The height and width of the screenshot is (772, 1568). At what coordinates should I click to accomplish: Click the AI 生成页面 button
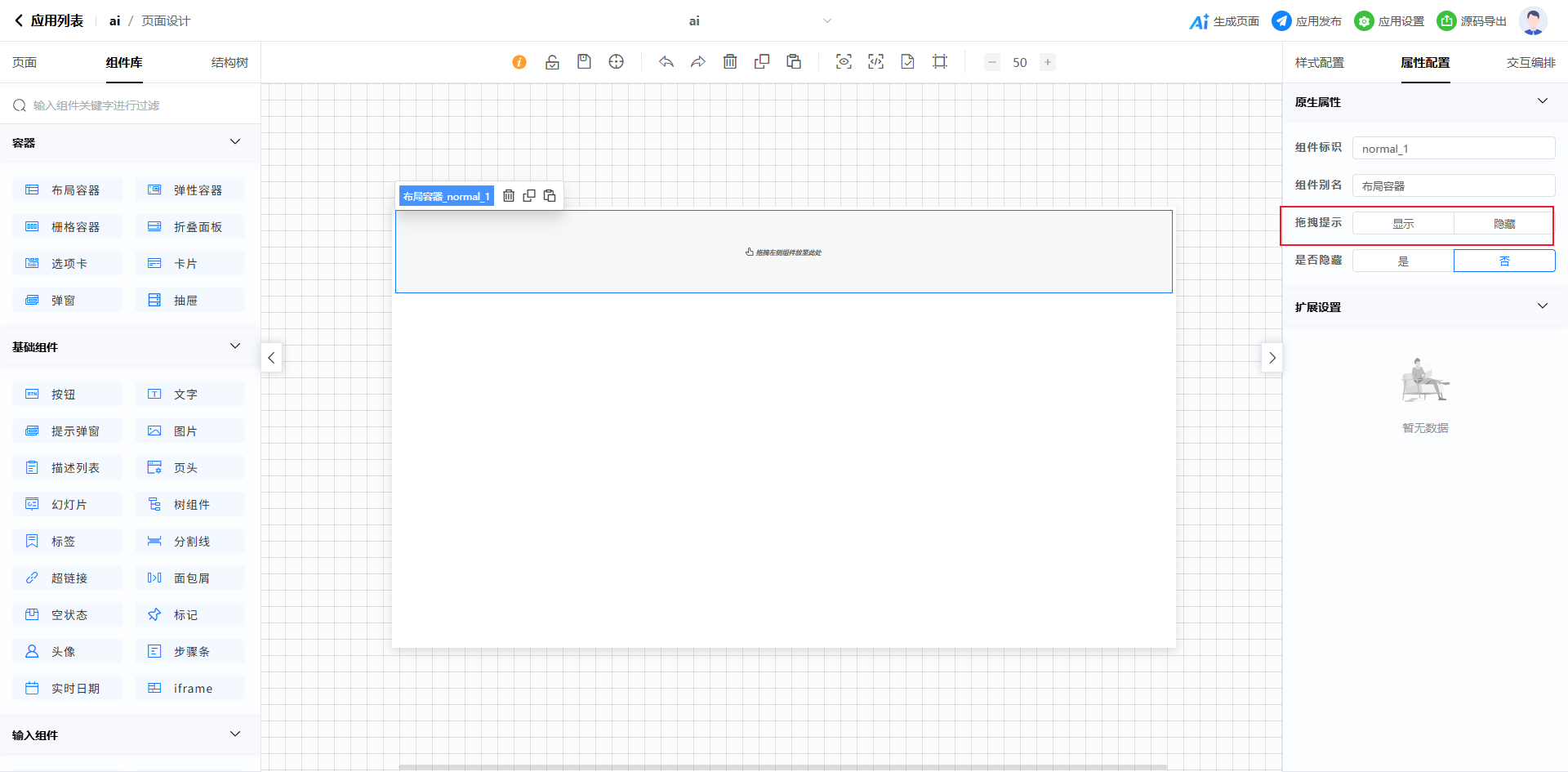(1224, 21)
